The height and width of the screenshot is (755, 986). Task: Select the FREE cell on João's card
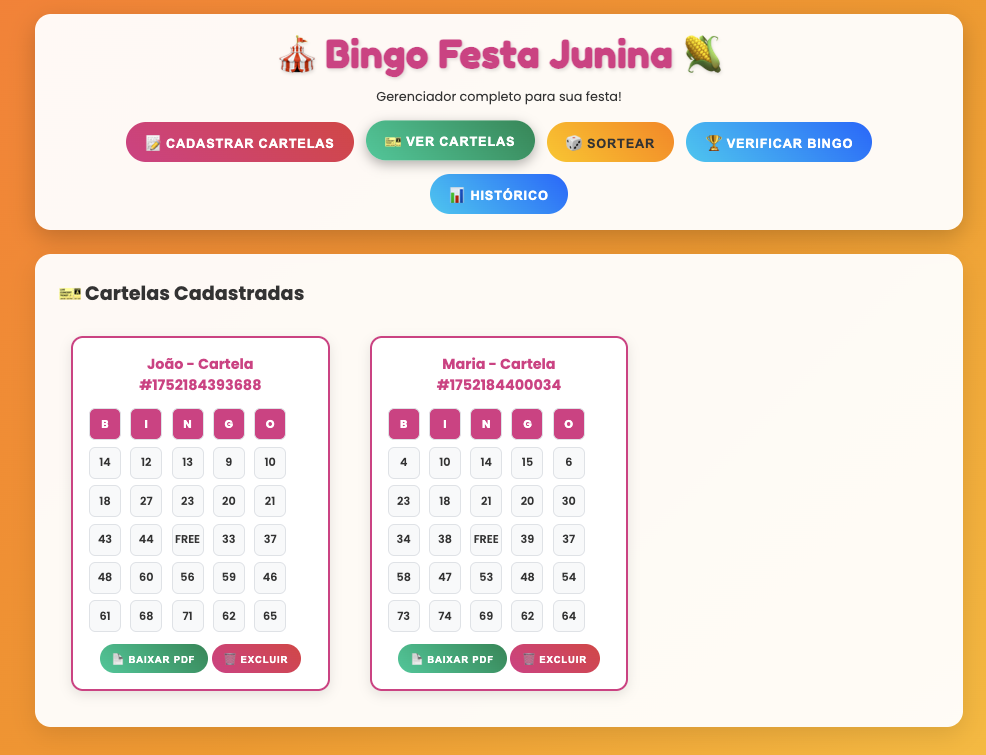[x=187, y=539]
